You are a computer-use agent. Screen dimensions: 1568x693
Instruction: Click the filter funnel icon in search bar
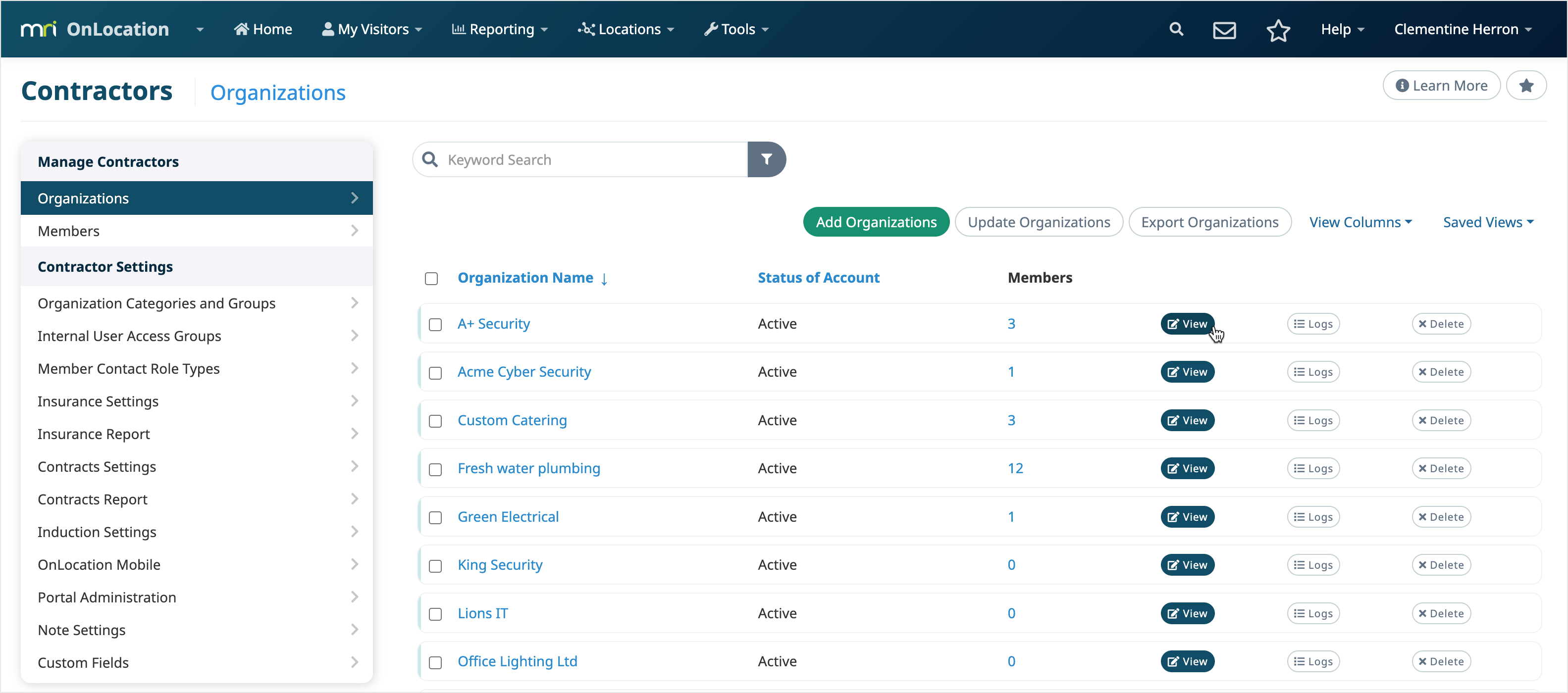click(x=768, y=159)
